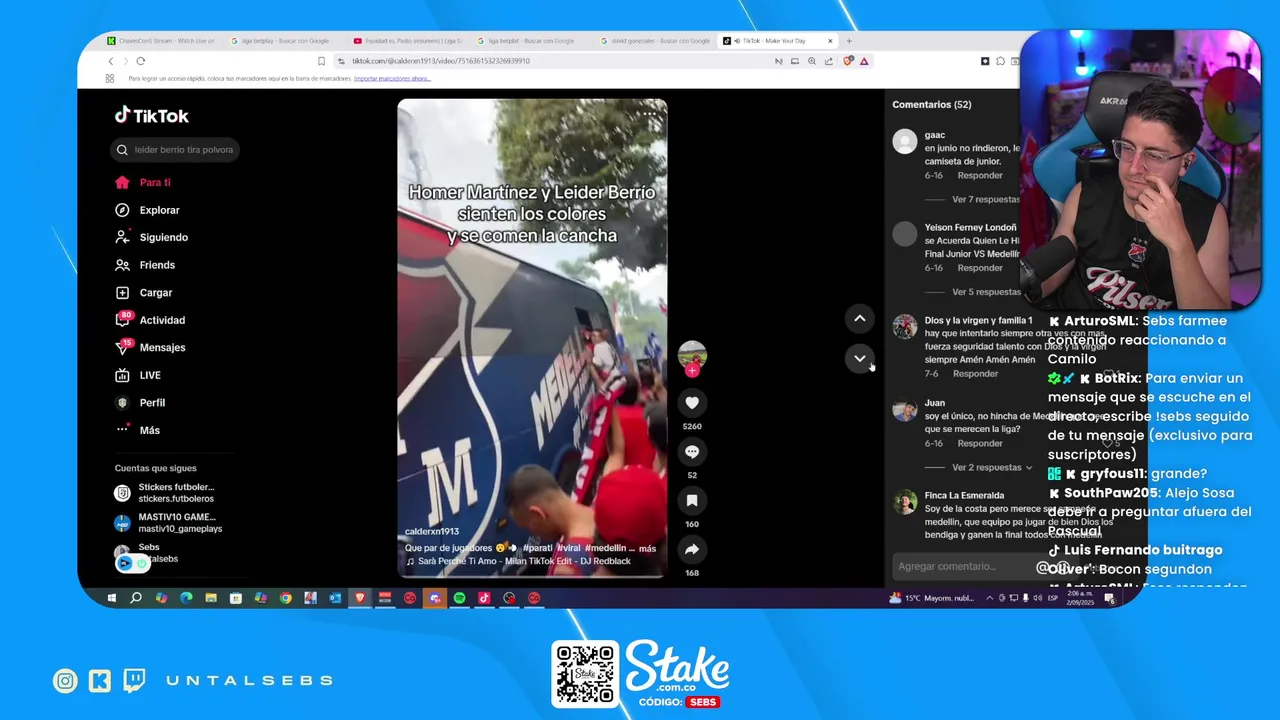Open Stickers futboleros followed account
Image resolution: width=1280 pixels, height=720 pixels.
click(165, 493)
